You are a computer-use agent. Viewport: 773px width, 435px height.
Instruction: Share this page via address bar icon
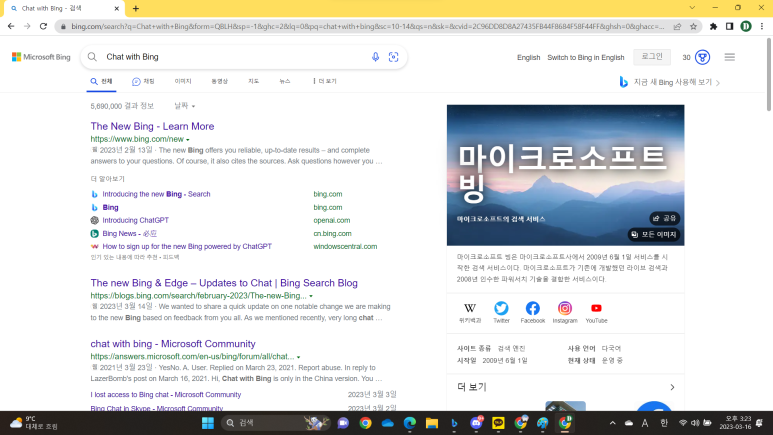coord(677,27)
